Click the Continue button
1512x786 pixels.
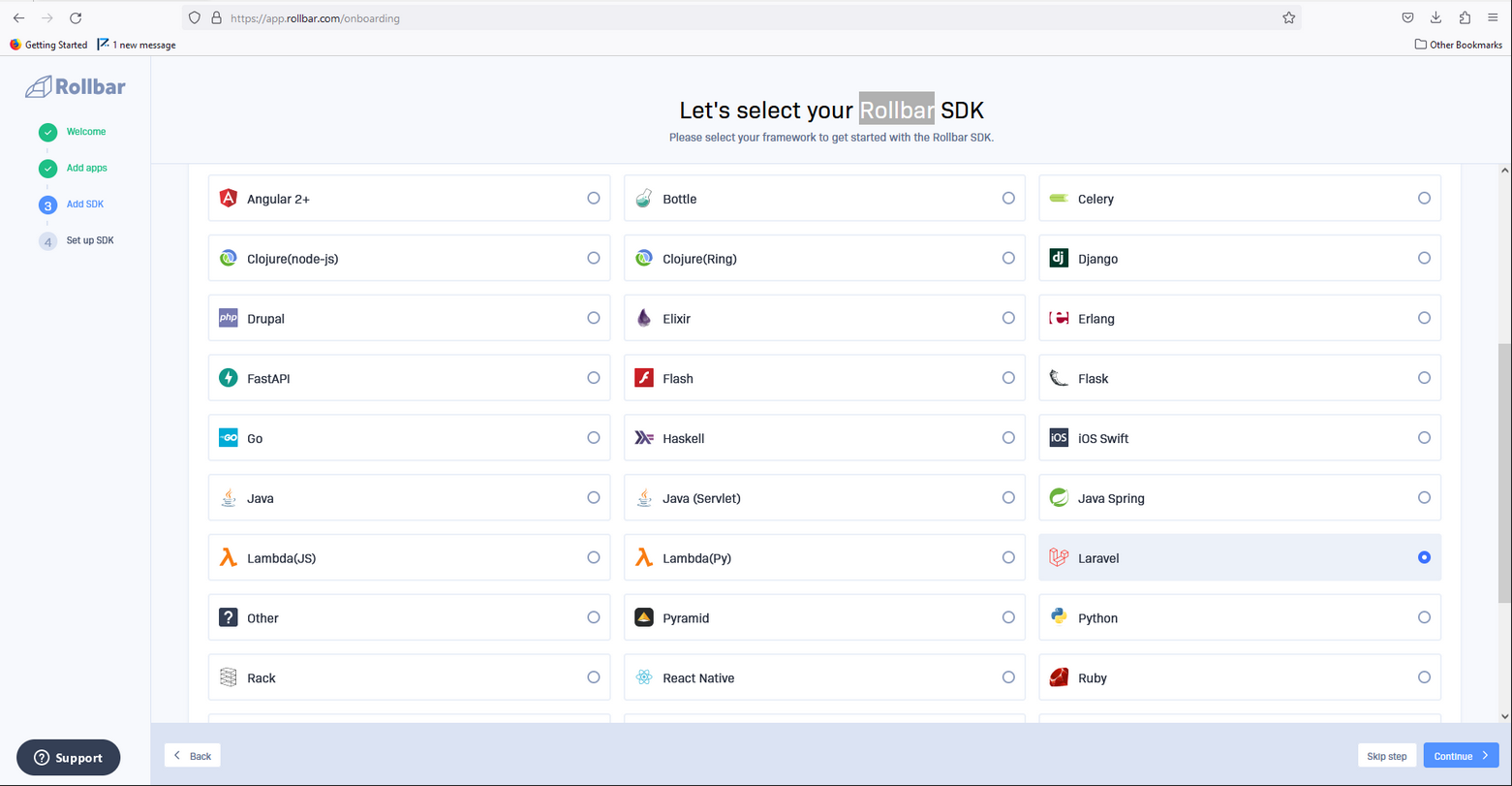(x=1461, y=756)
